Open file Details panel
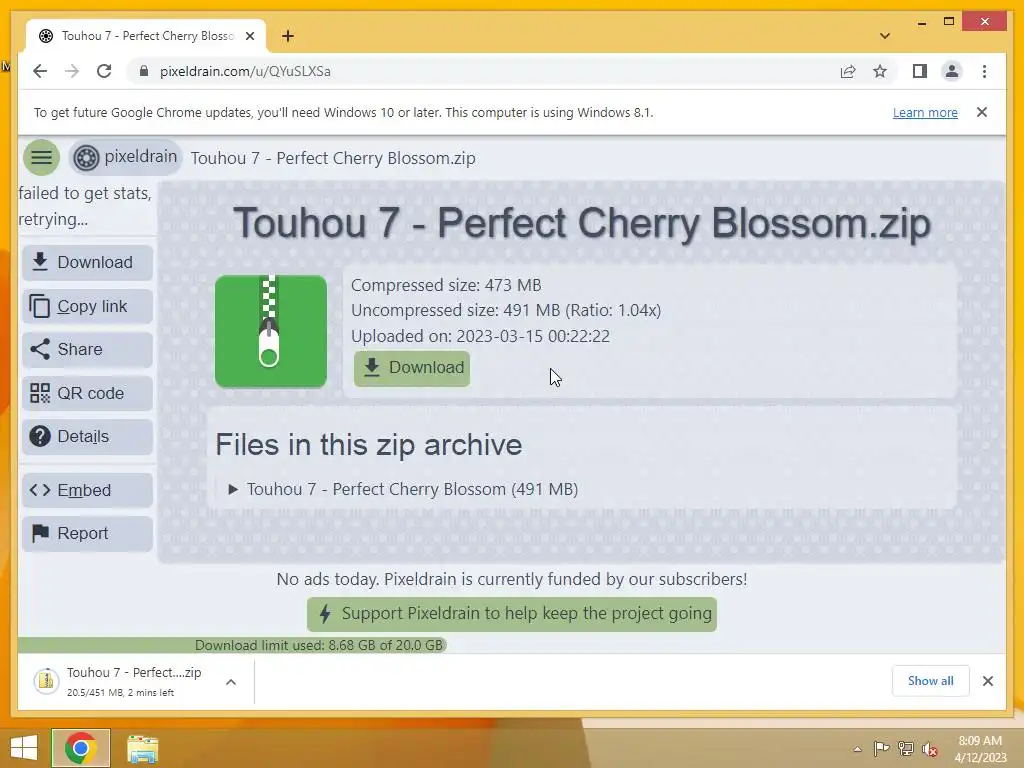Screen dimensions: 1024x768 pyautogui.click(x=88, y=436)
